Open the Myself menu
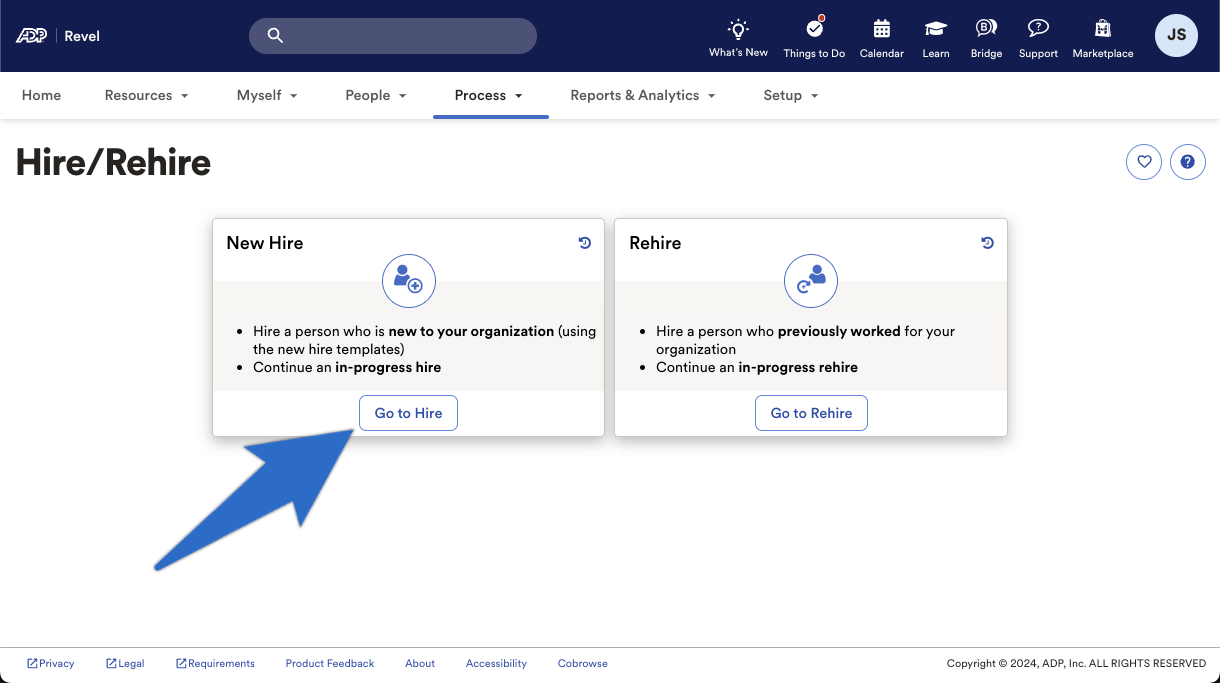Screen dimensions: 1220x683 tap(266, 95)
